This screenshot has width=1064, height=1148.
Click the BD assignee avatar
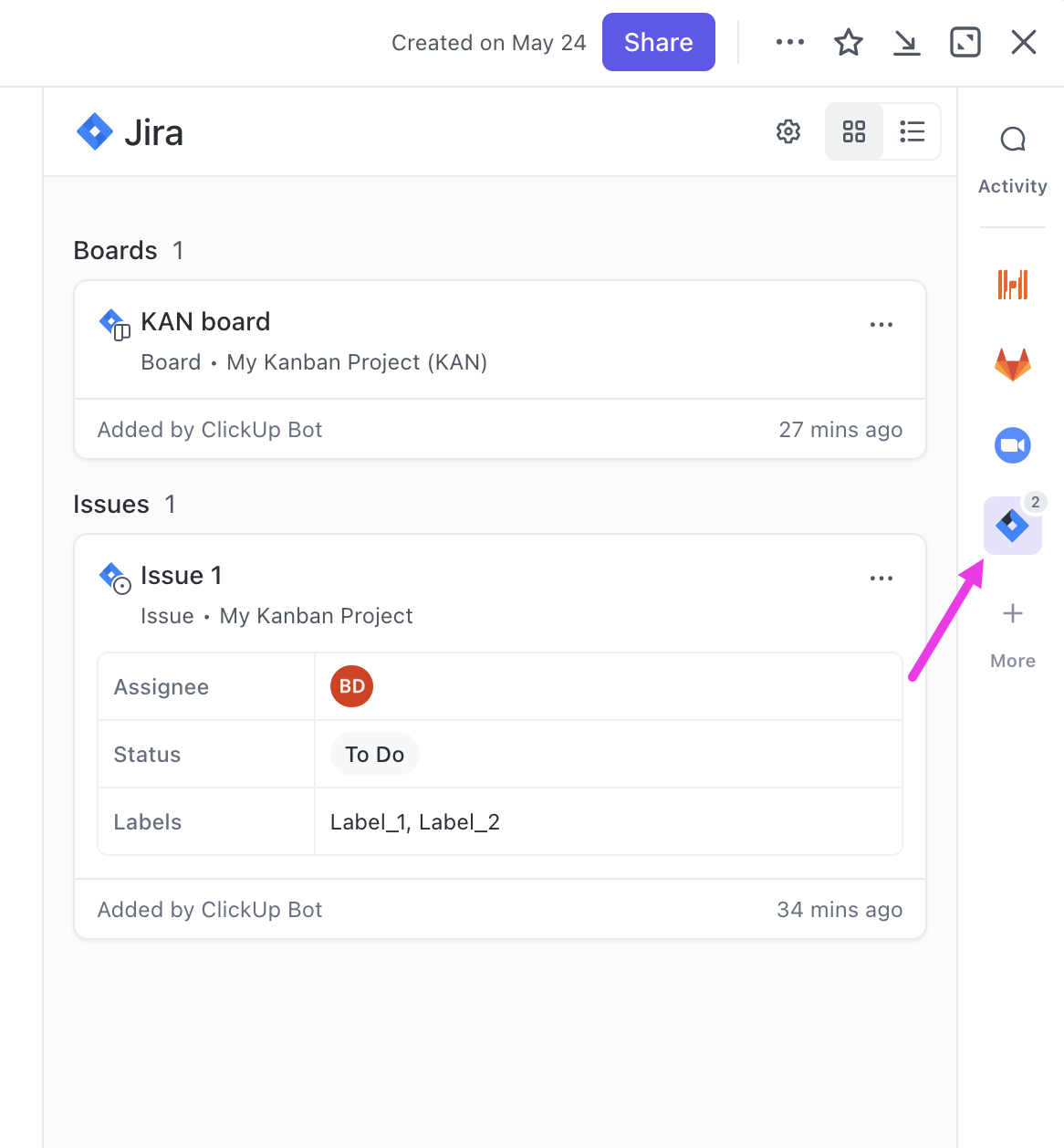352,686
